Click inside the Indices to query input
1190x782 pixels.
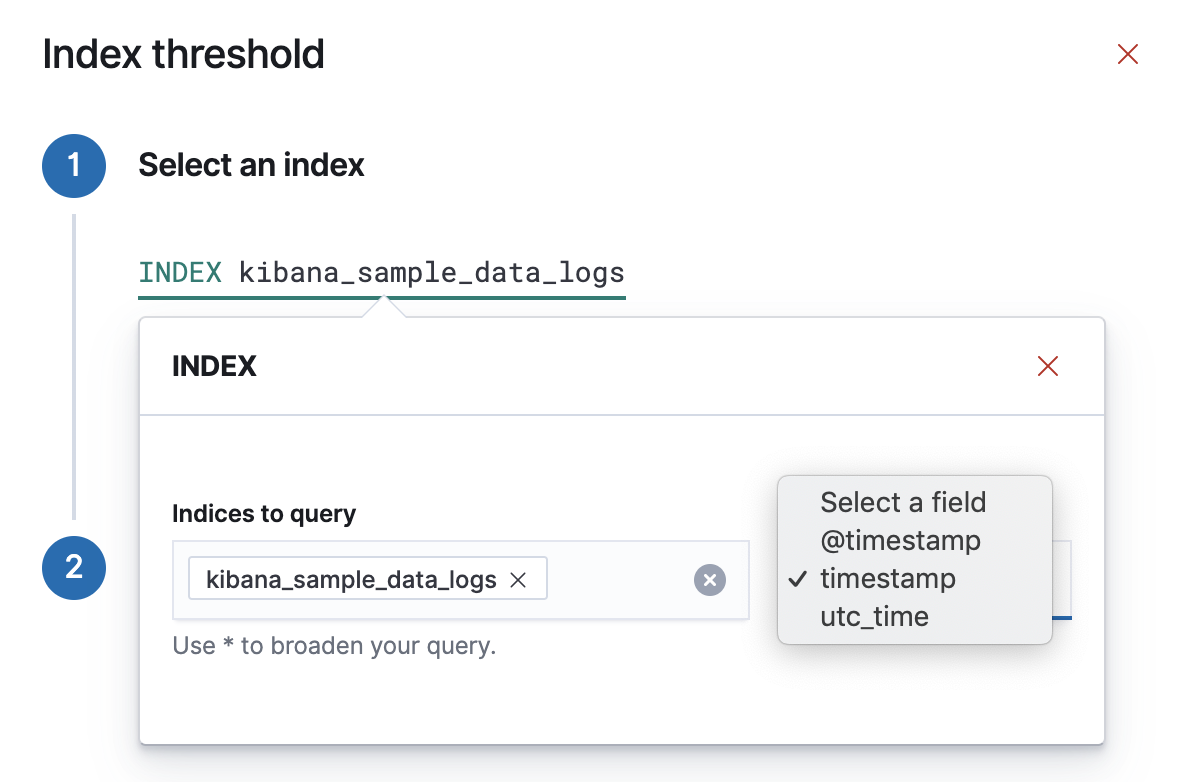tap(618, 580)
